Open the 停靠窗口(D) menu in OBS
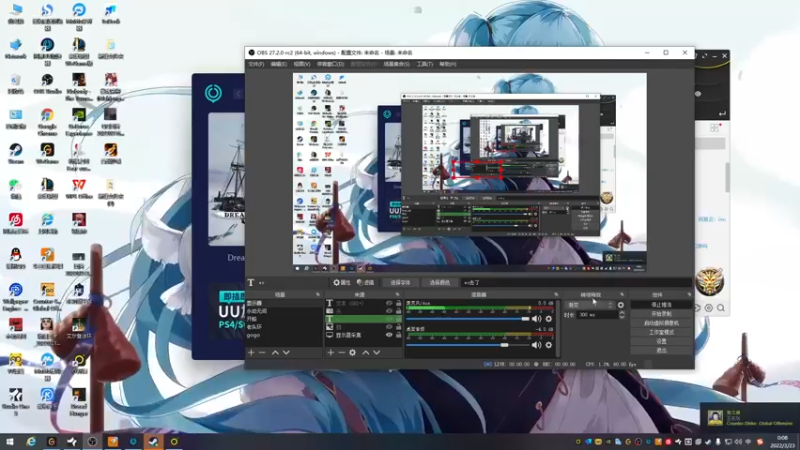Viewport: 800px width, 450px height. [x=331, y=64]
